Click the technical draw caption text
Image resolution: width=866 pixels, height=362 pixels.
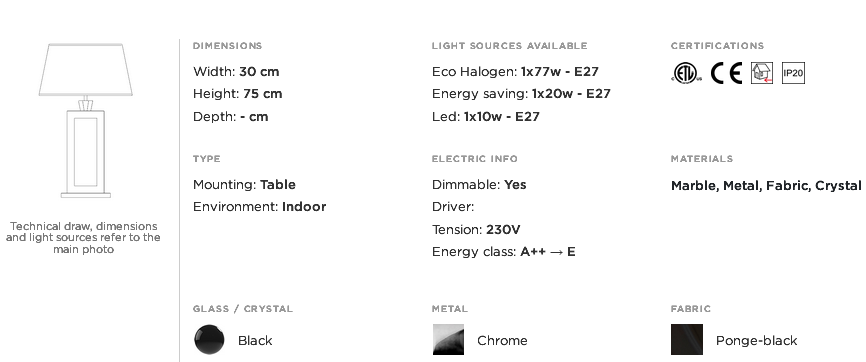pos(83,238)
